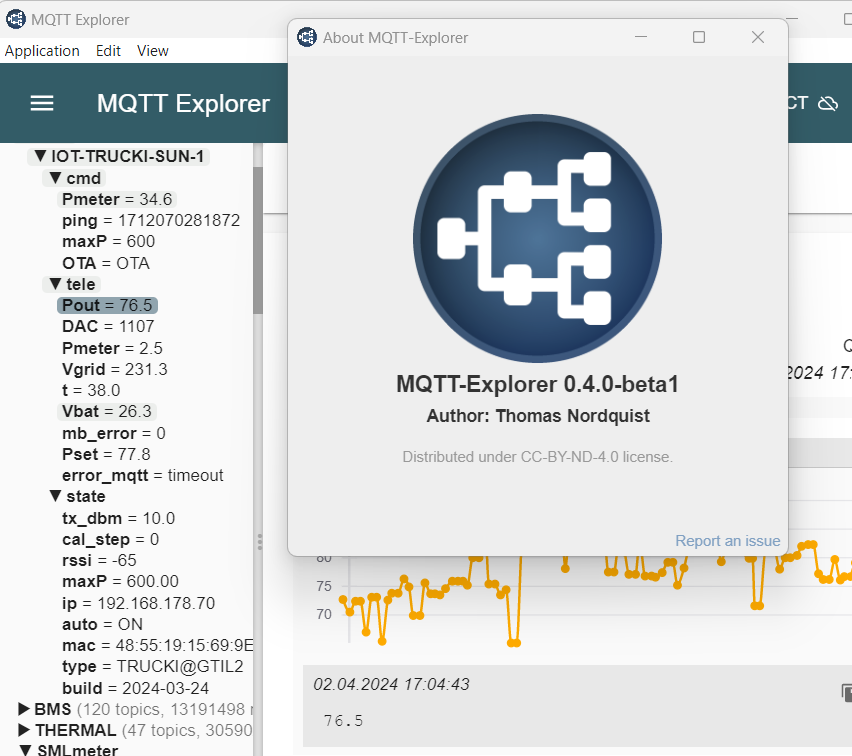Click the MQTT Explorer logo in About dialog
The image size is (852, 756).
click(537, 238)
